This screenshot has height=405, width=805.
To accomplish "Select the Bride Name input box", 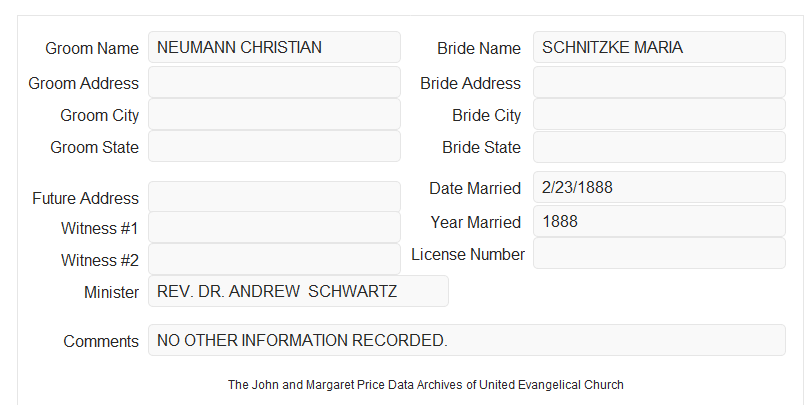I will pos(659,47).
